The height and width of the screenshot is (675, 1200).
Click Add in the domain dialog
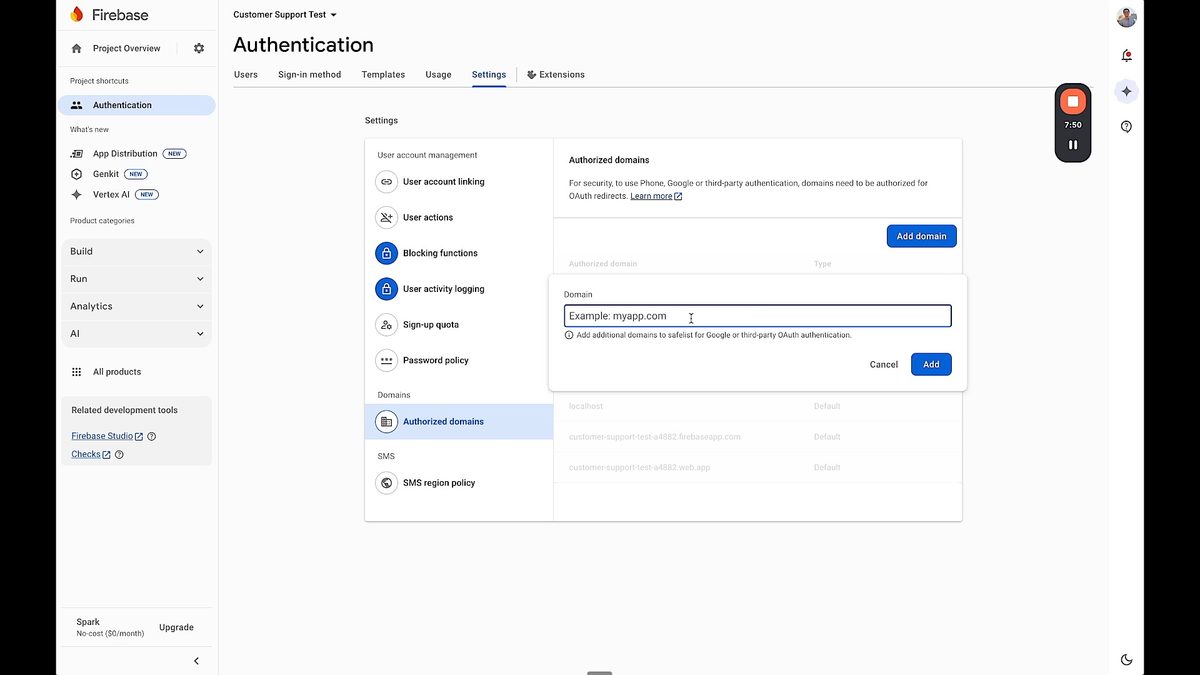(931, 364)
